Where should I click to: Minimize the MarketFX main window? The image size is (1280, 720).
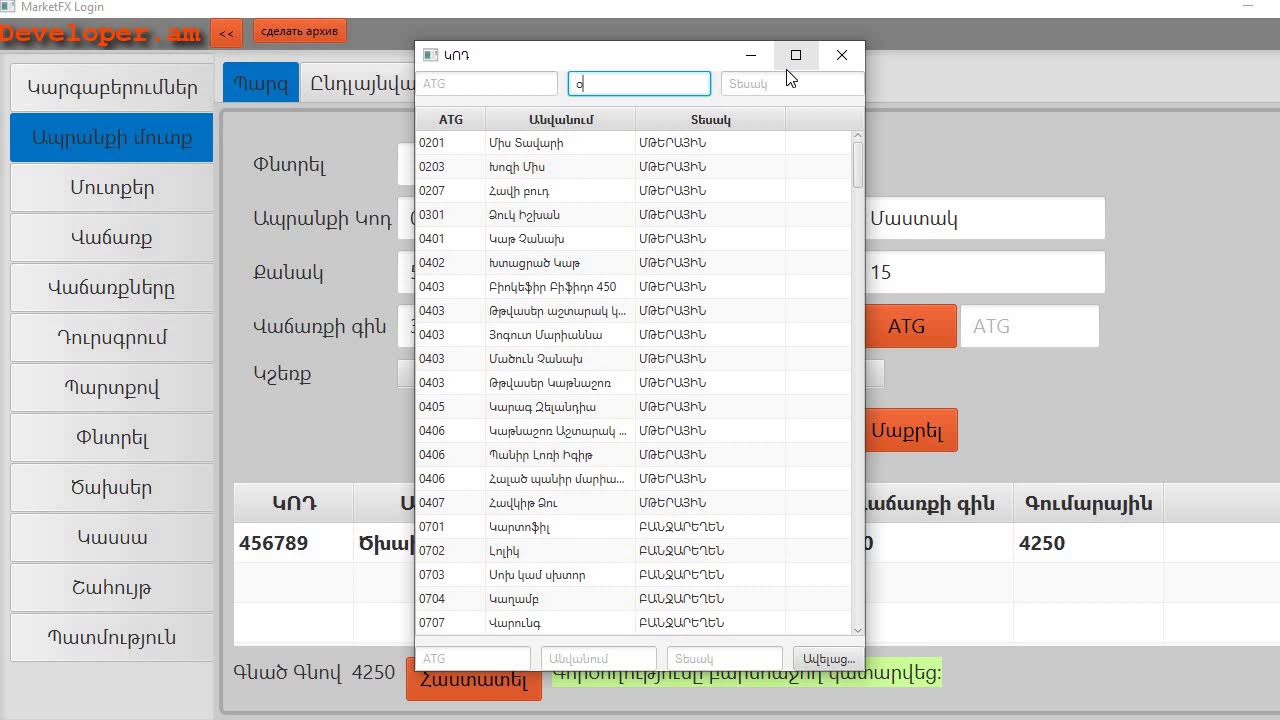point(1248,7)
